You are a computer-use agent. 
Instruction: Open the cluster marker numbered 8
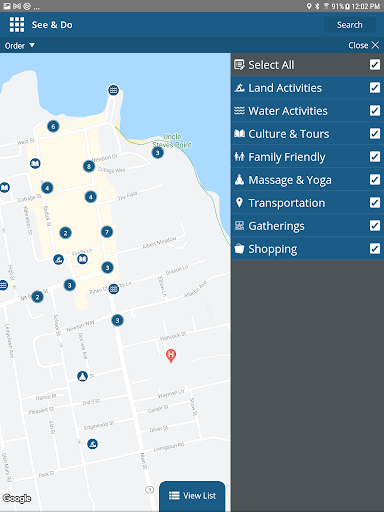[x=89, y=166]
